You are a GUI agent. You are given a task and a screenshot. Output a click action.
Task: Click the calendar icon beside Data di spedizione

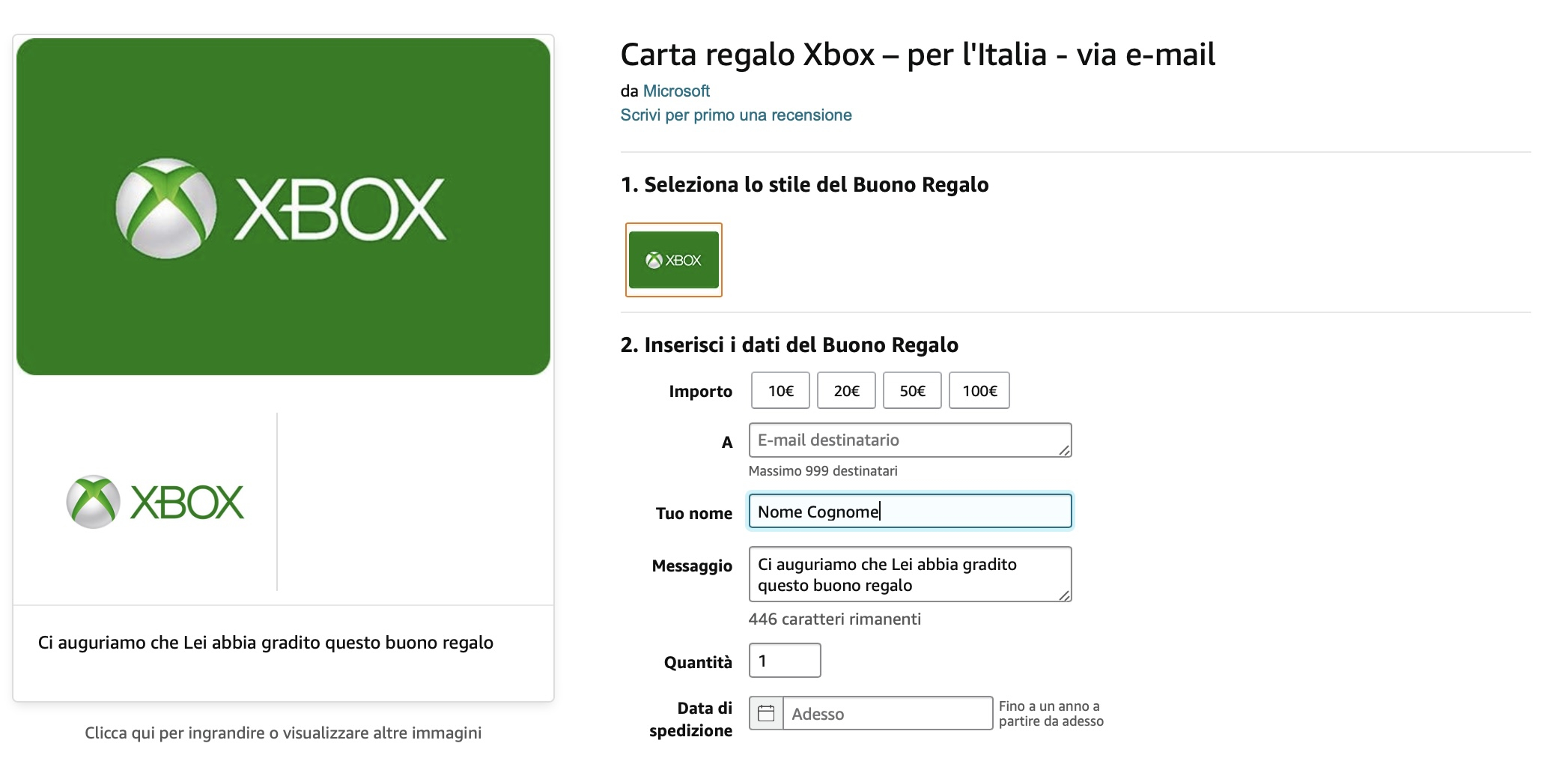765,713
